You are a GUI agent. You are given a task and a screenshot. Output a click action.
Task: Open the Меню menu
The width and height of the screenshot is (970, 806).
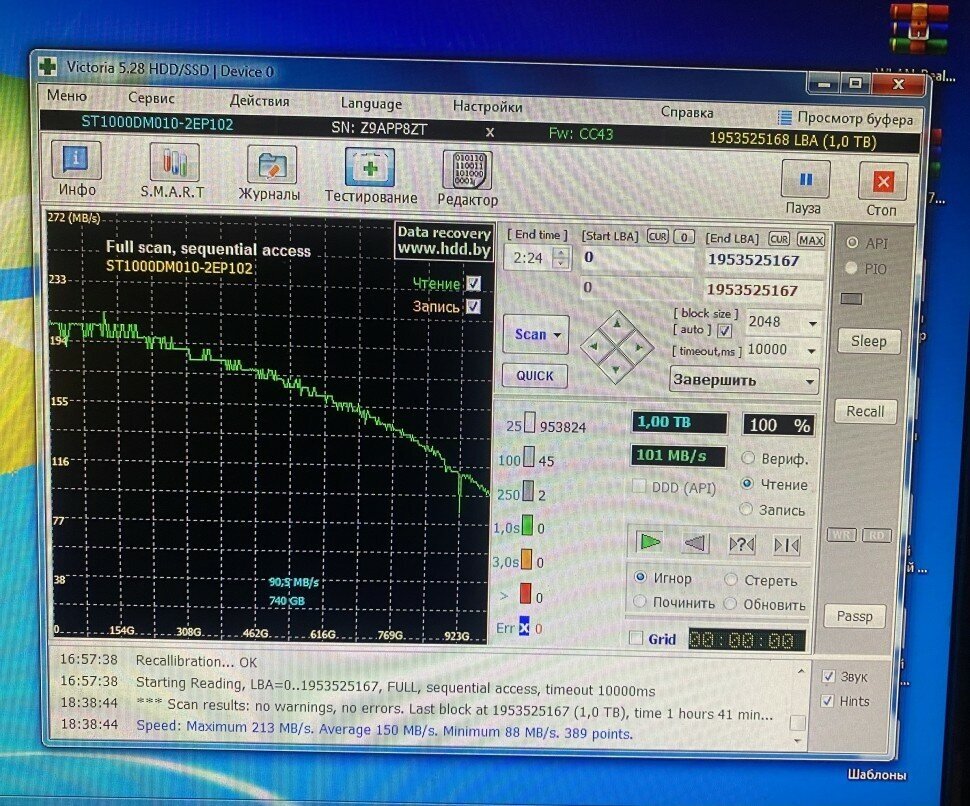(66, 95)
